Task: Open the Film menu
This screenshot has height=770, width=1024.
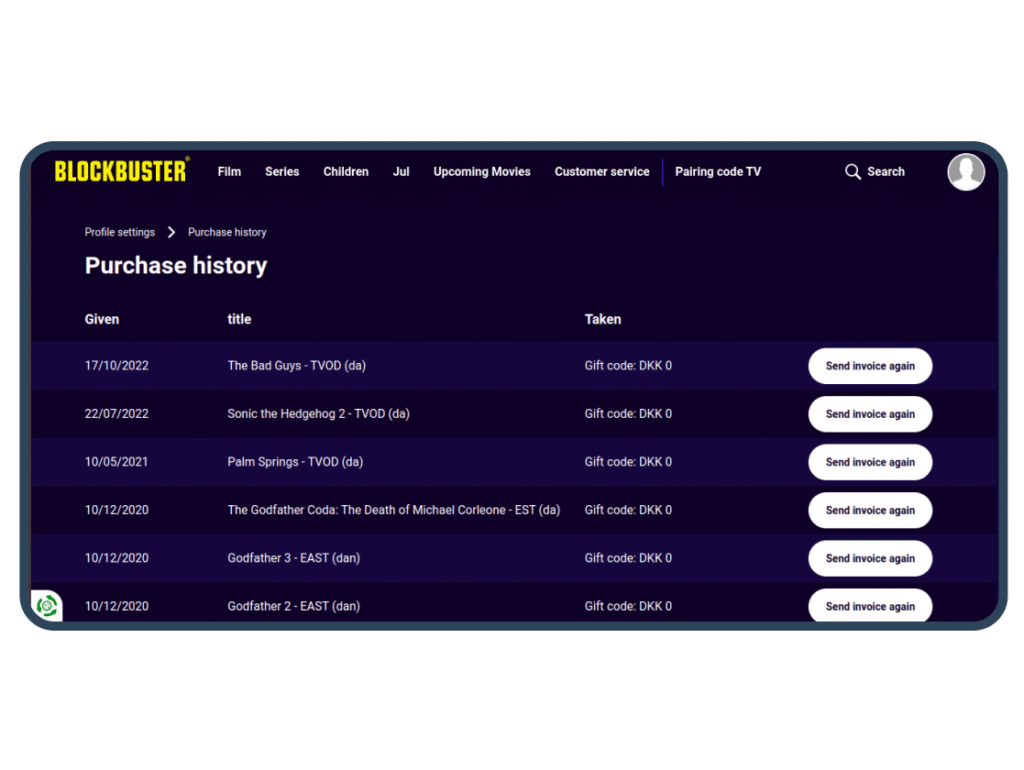Action: 229,172
